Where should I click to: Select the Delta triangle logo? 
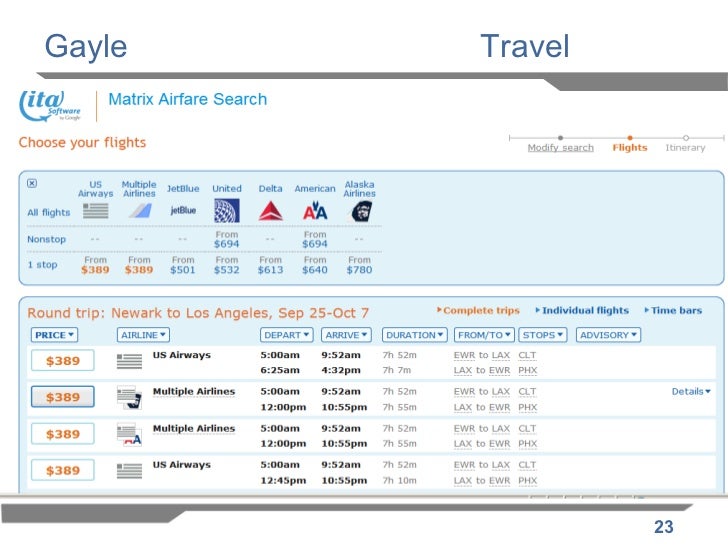[x=271, y=211]
